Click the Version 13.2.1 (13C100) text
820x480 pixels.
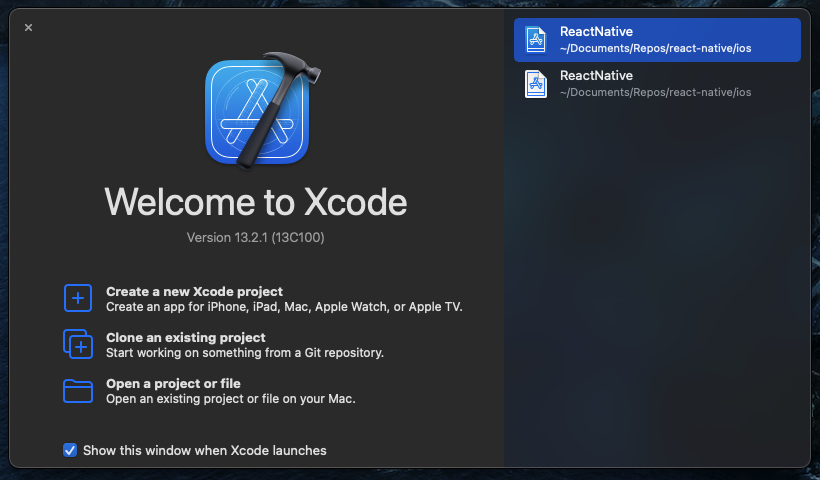(x=256, y=237)
